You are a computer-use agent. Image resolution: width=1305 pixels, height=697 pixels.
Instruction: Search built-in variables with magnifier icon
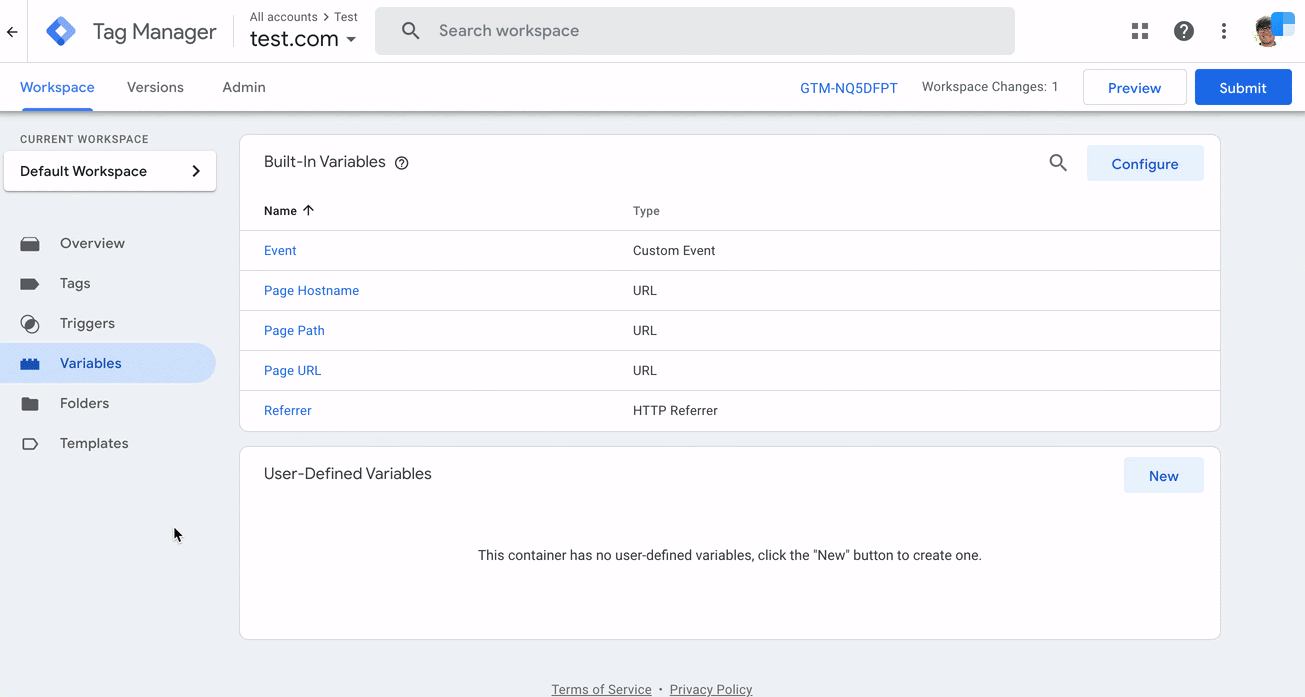[1058, 163]
